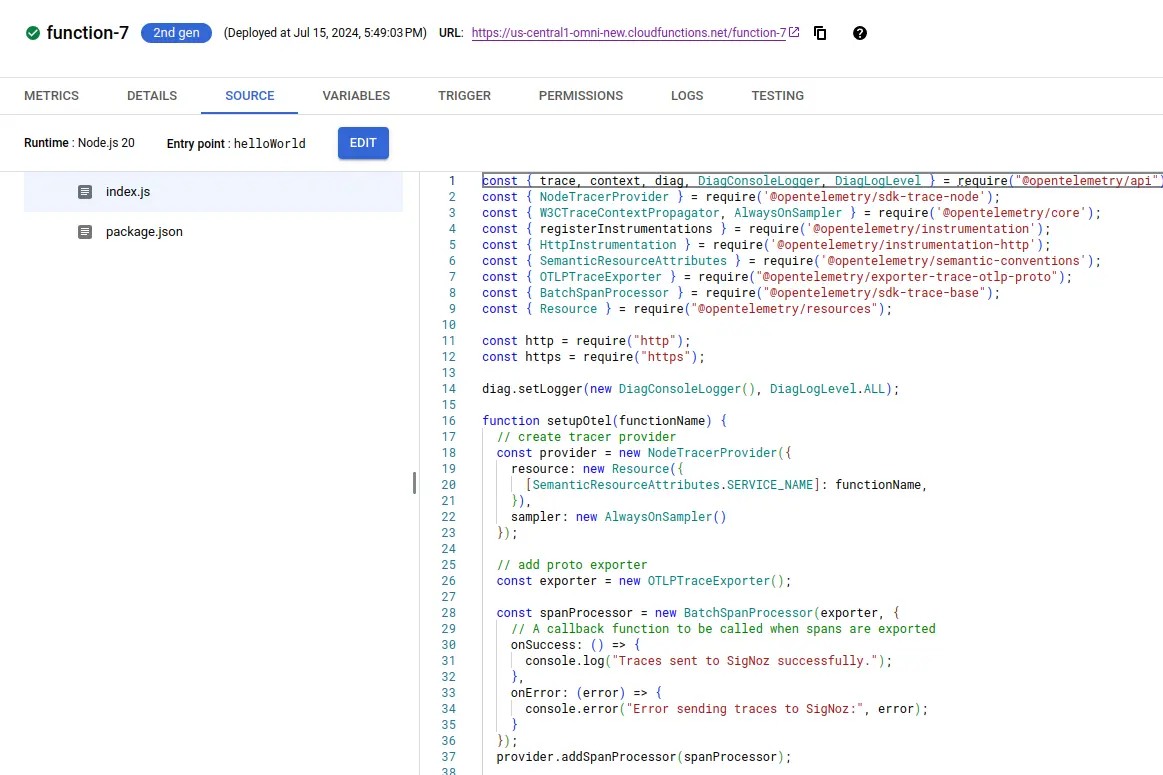The image size is (1163, 775).
Task: Click the 2nd gen badge
Action: [177, 33]
